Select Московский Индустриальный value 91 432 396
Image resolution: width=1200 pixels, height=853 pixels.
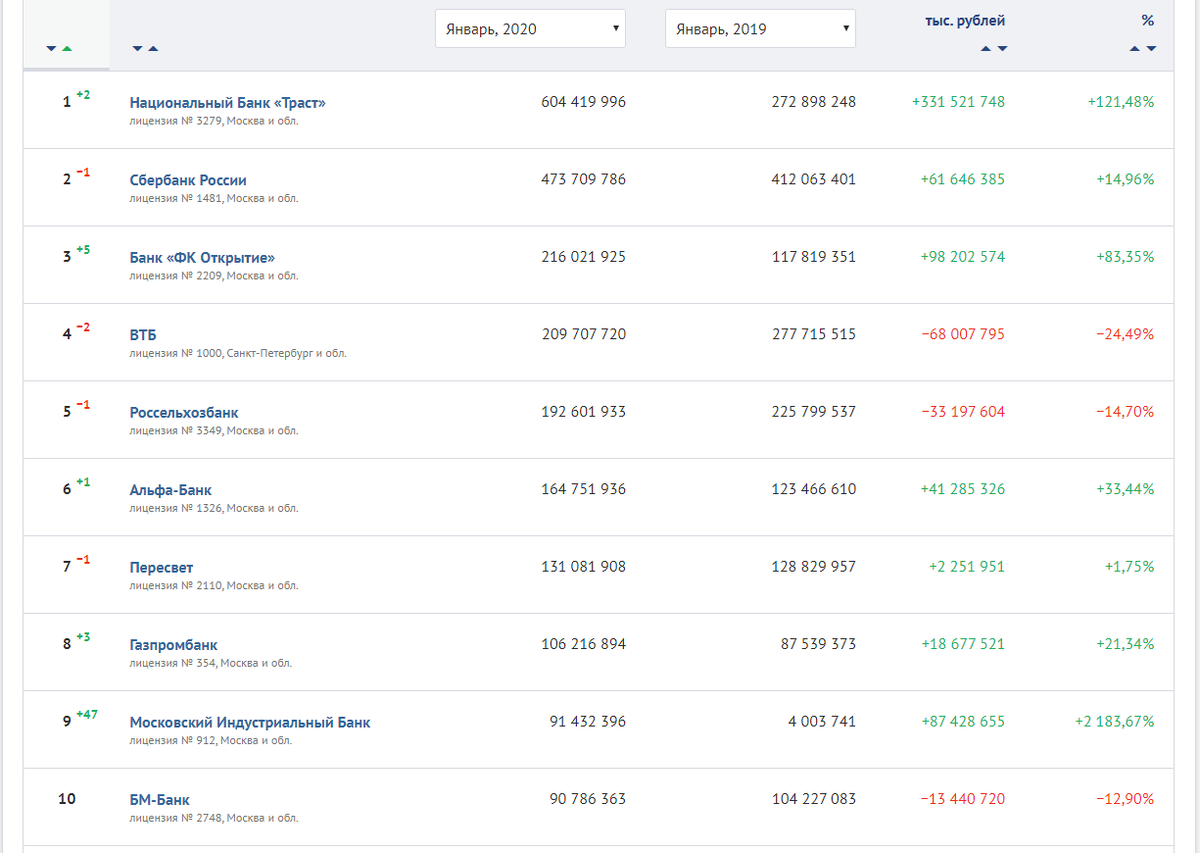point(588,722)
